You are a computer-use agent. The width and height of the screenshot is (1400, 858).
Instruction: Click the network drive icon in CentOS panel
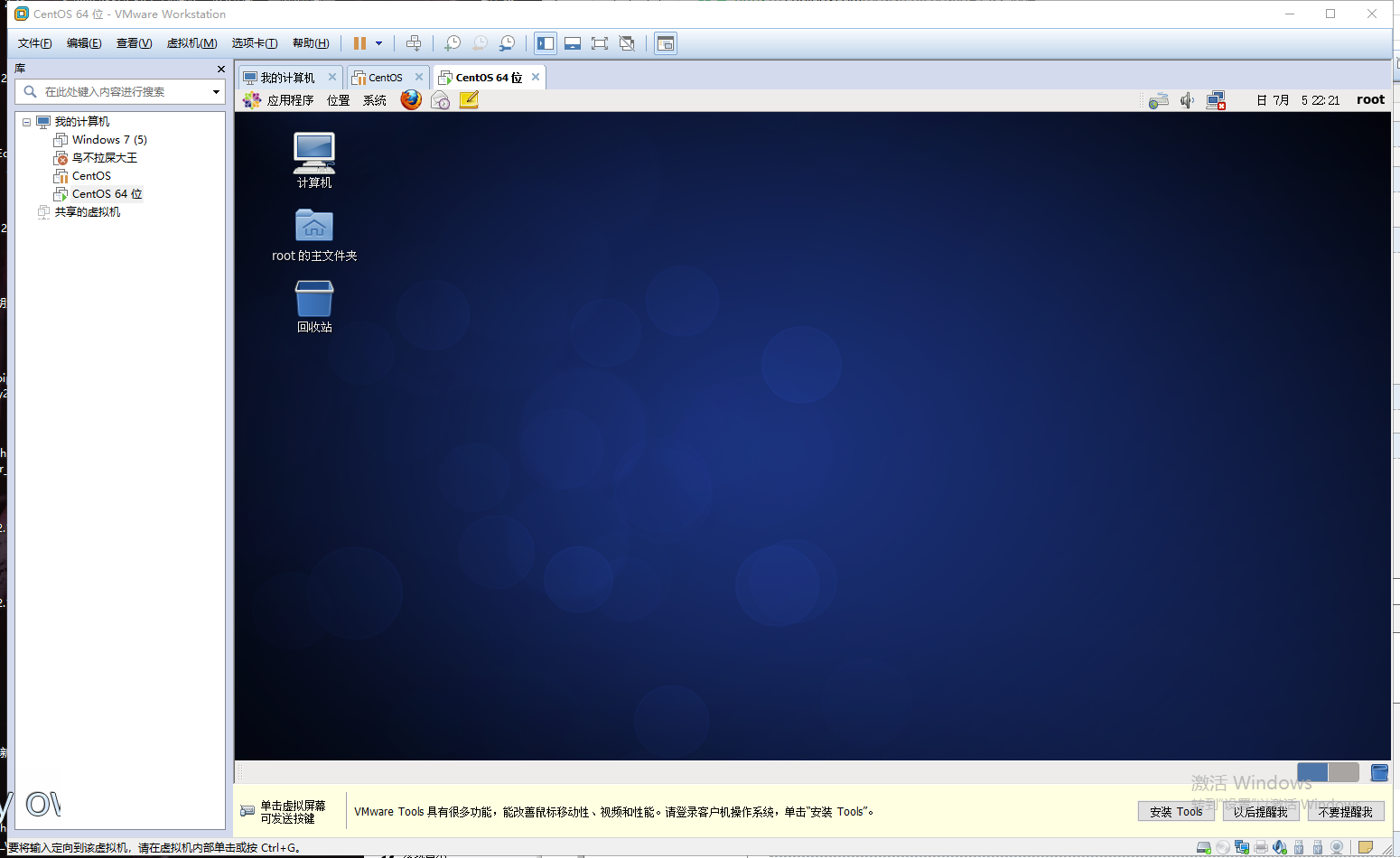pyautogui.click(x=1159, y=100)
